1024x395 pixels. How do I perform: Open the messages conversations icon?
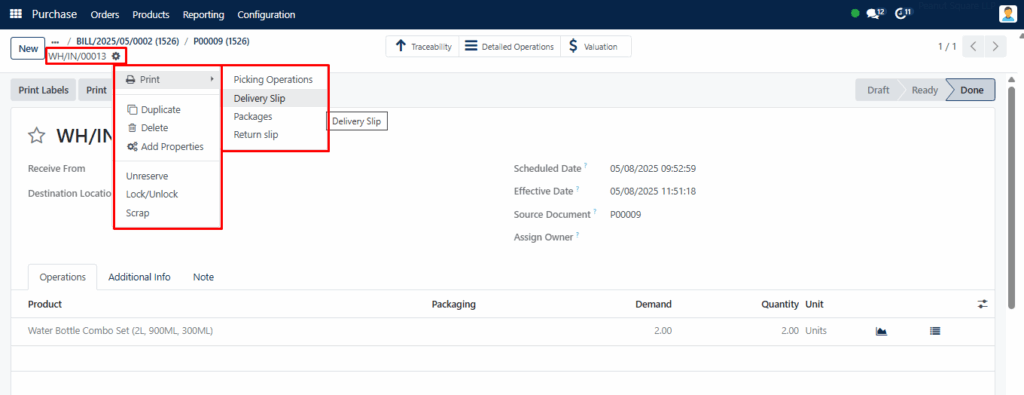[875, 13]
